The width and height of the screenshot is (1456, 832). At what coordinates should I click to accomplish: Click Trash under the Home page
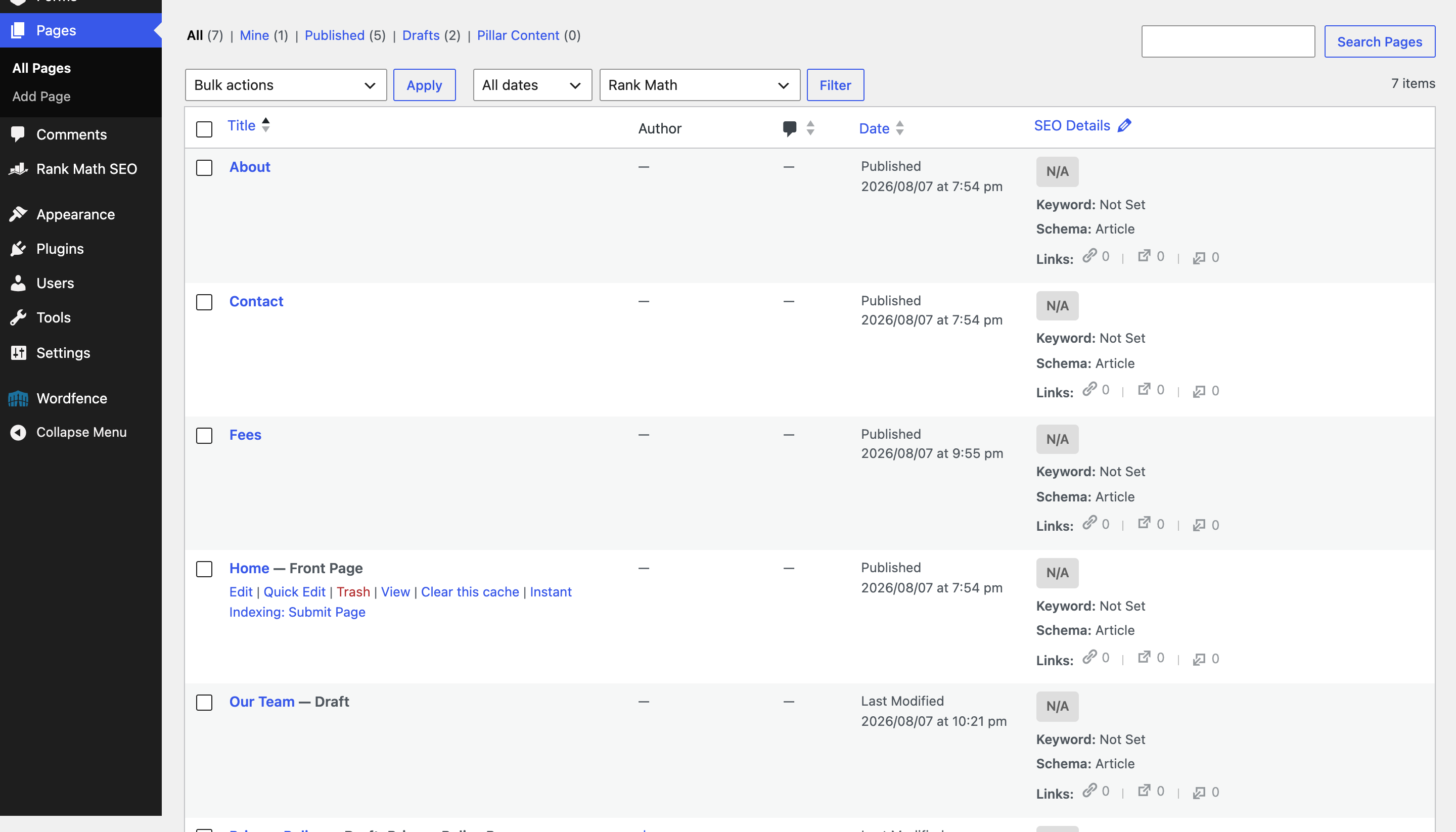(x=353, y=592)
